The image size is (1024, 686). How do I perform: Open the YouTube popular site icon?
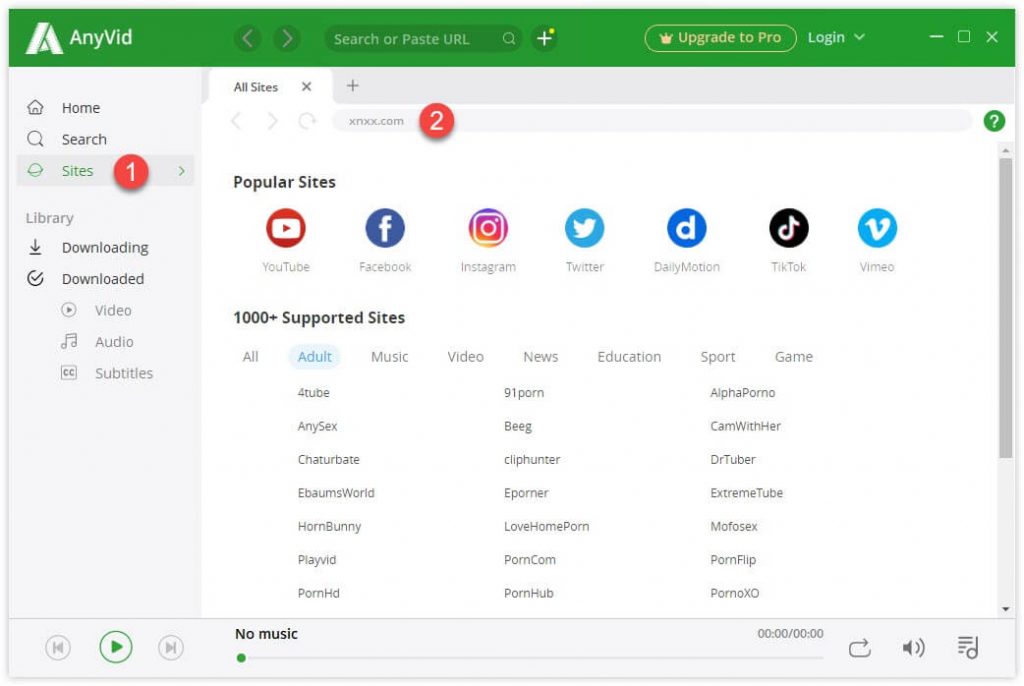(x=285, y=228)
